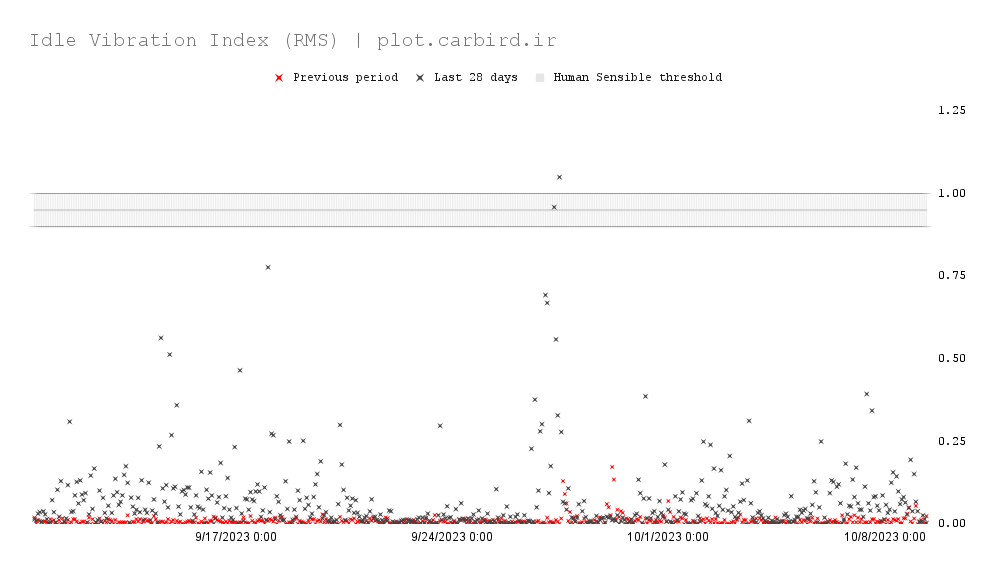This screenshot has height=573, width=995.
Task: Click the highest point right of 10/1/2023 0:00
Action: click(645, 396)
